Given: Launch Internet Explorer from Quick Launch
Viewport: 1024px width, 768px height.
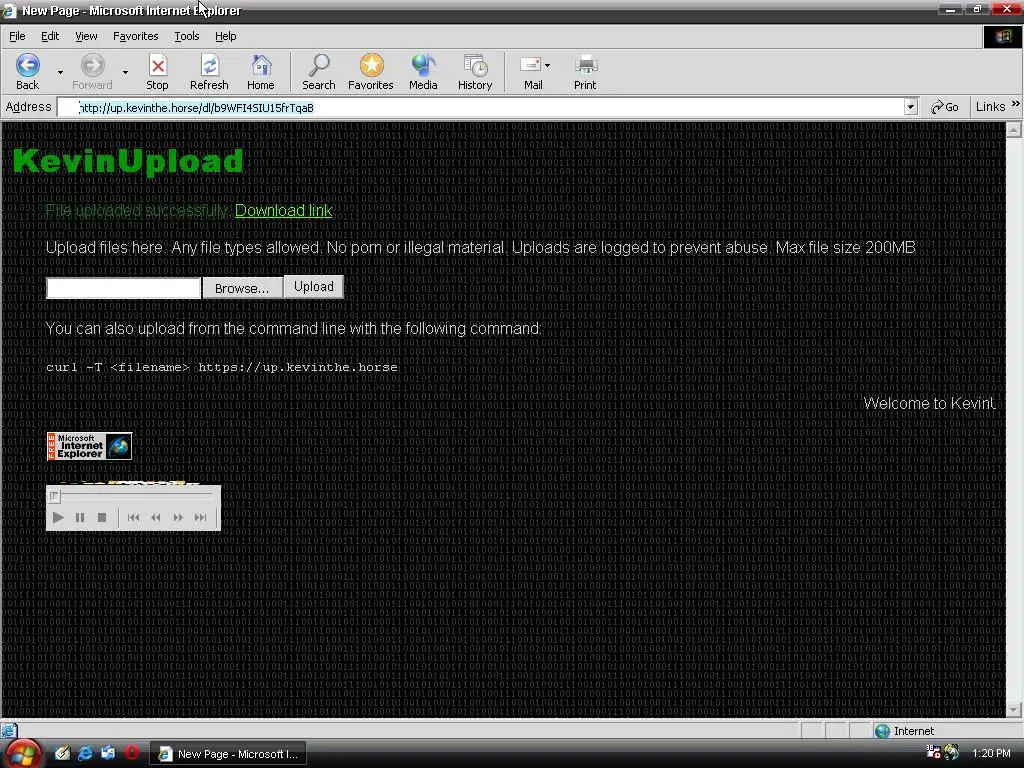Looking at the screenshot, I should 85,753.
